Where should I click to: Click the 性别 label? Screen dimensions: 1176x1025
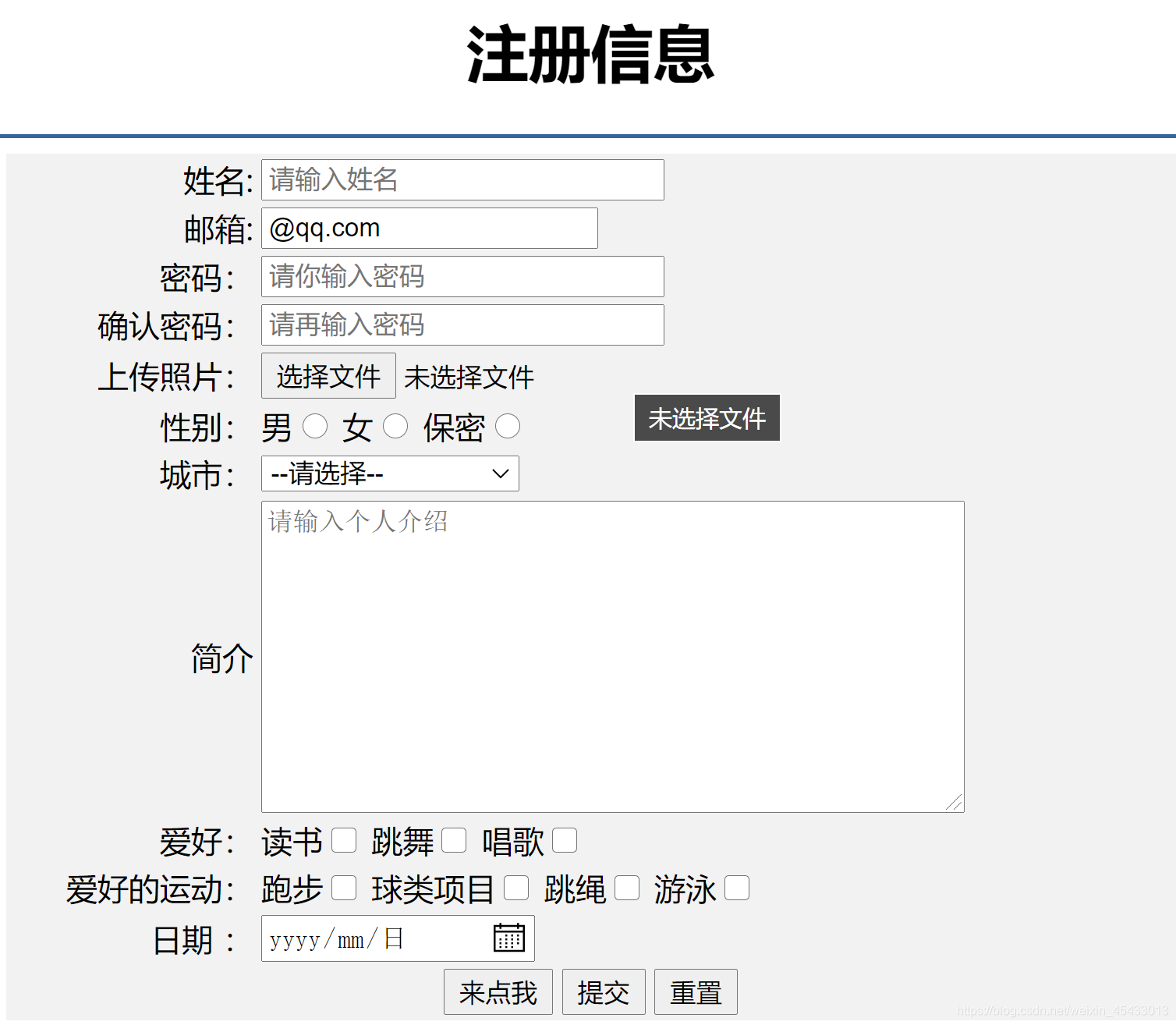click(197, 427)
